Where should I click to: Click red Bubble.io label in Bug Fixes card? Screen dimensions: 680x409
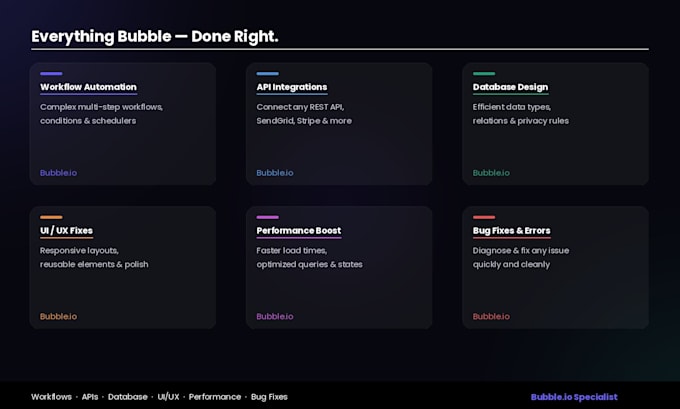point(491,316)
